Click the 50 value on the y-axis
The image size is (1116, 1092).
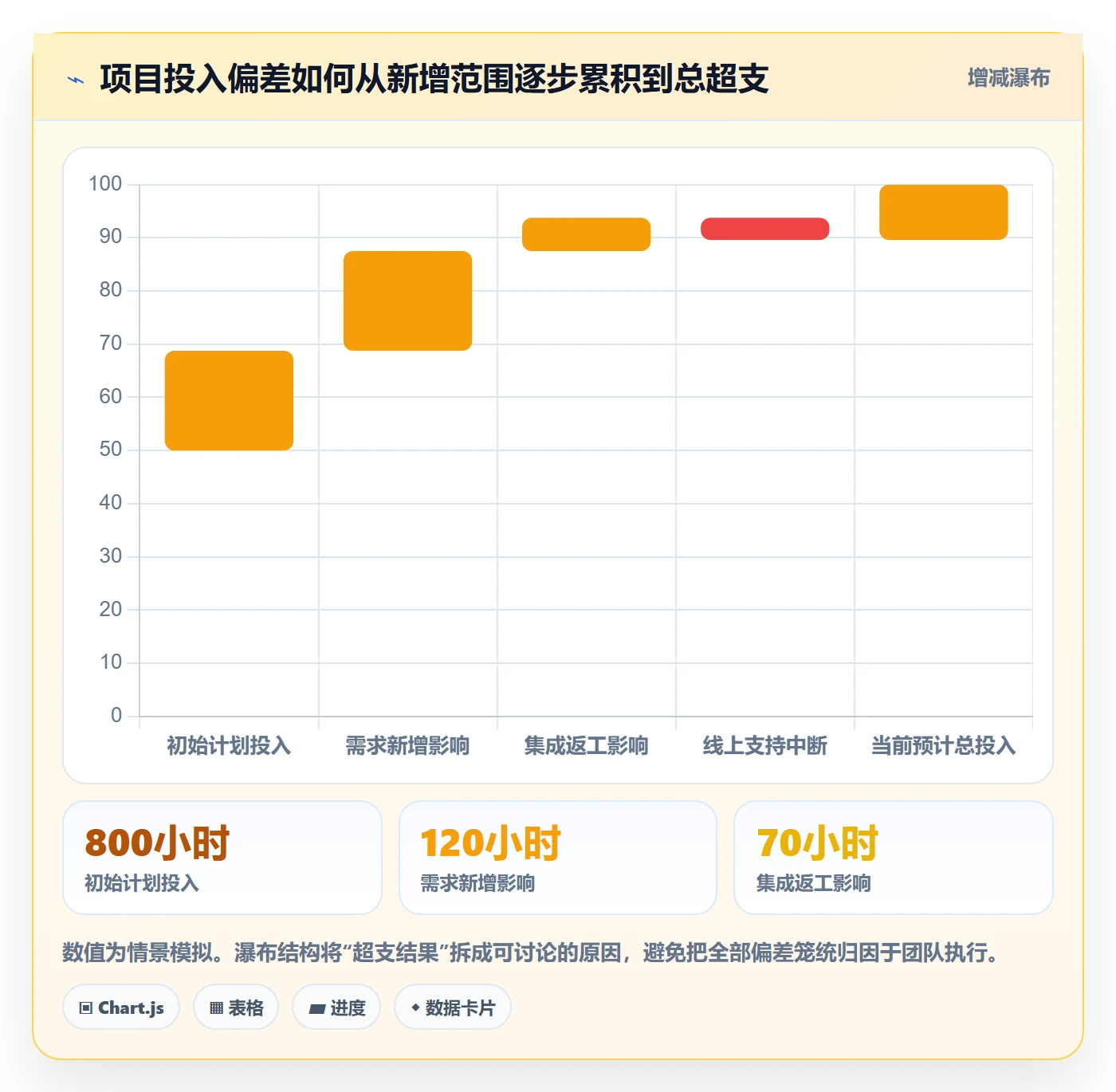(111, 450)
